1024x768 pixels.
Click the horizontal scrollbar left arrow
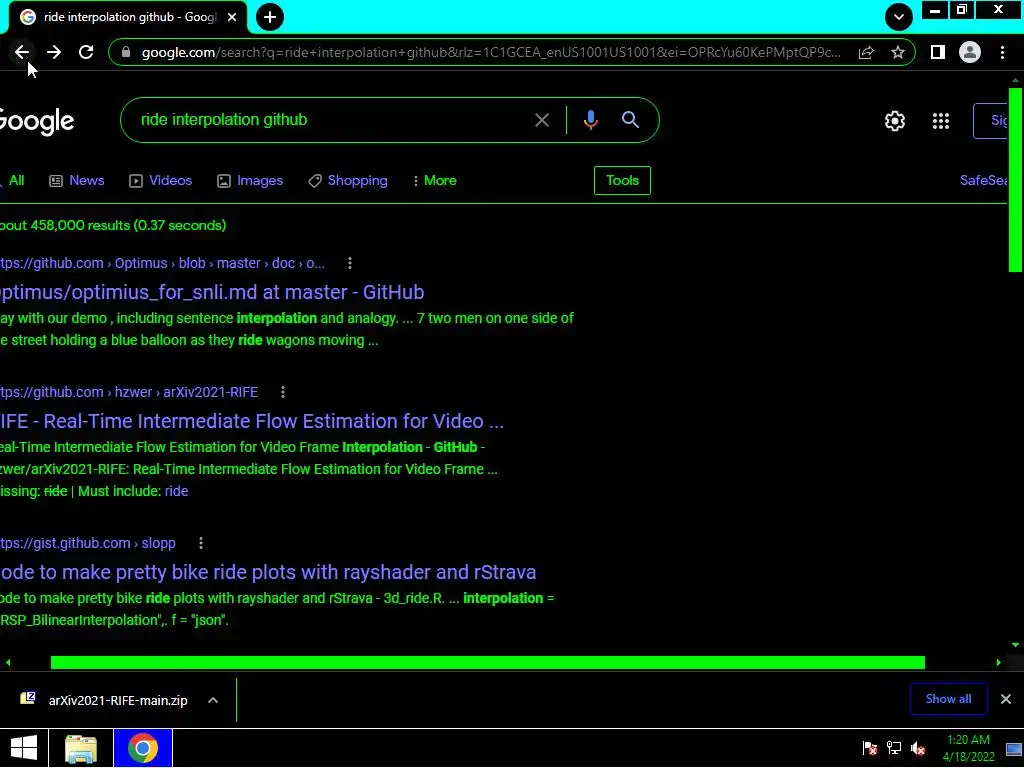click(x=8, y=663)
